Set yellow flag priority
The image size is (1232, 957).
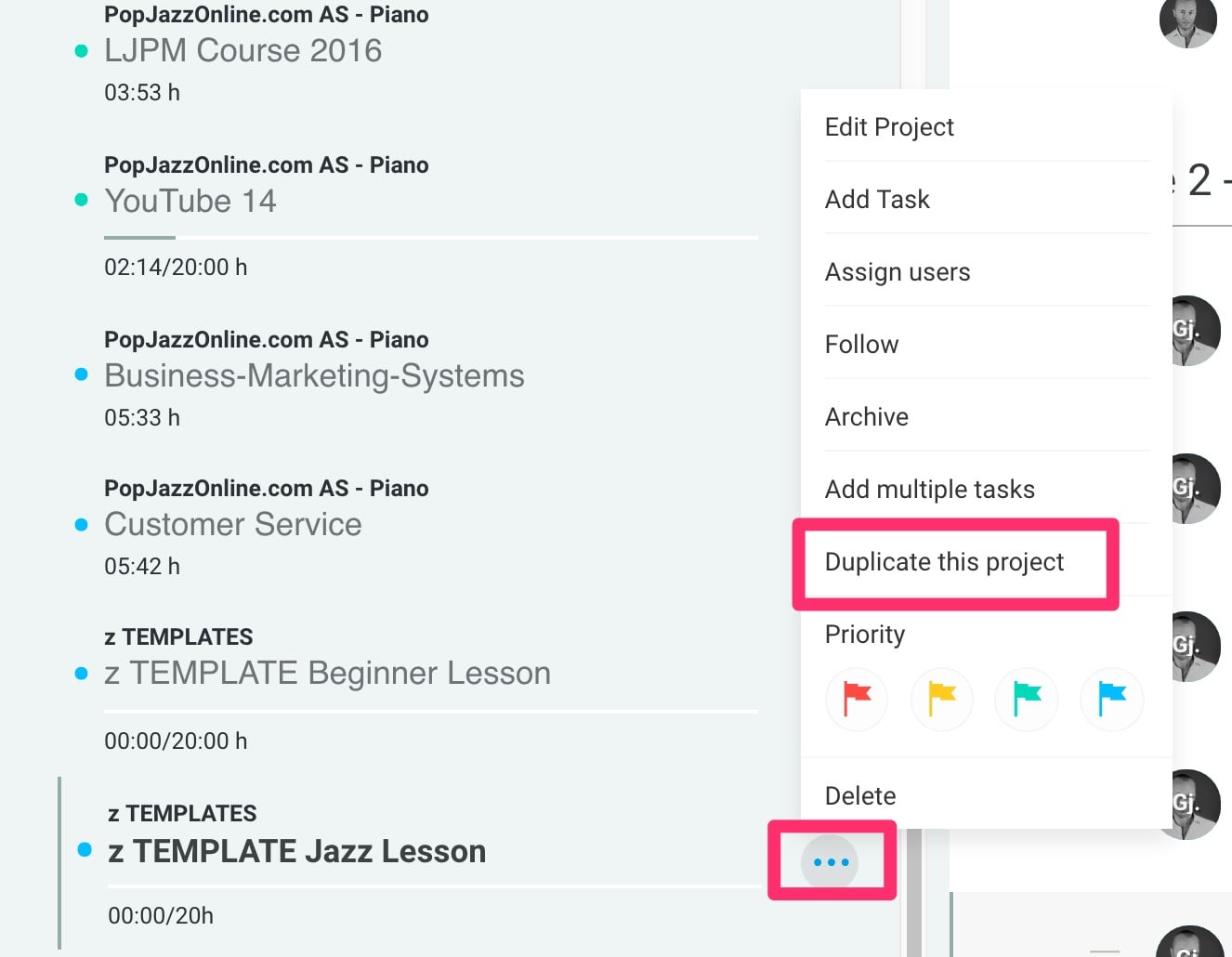tap(942, 700)
